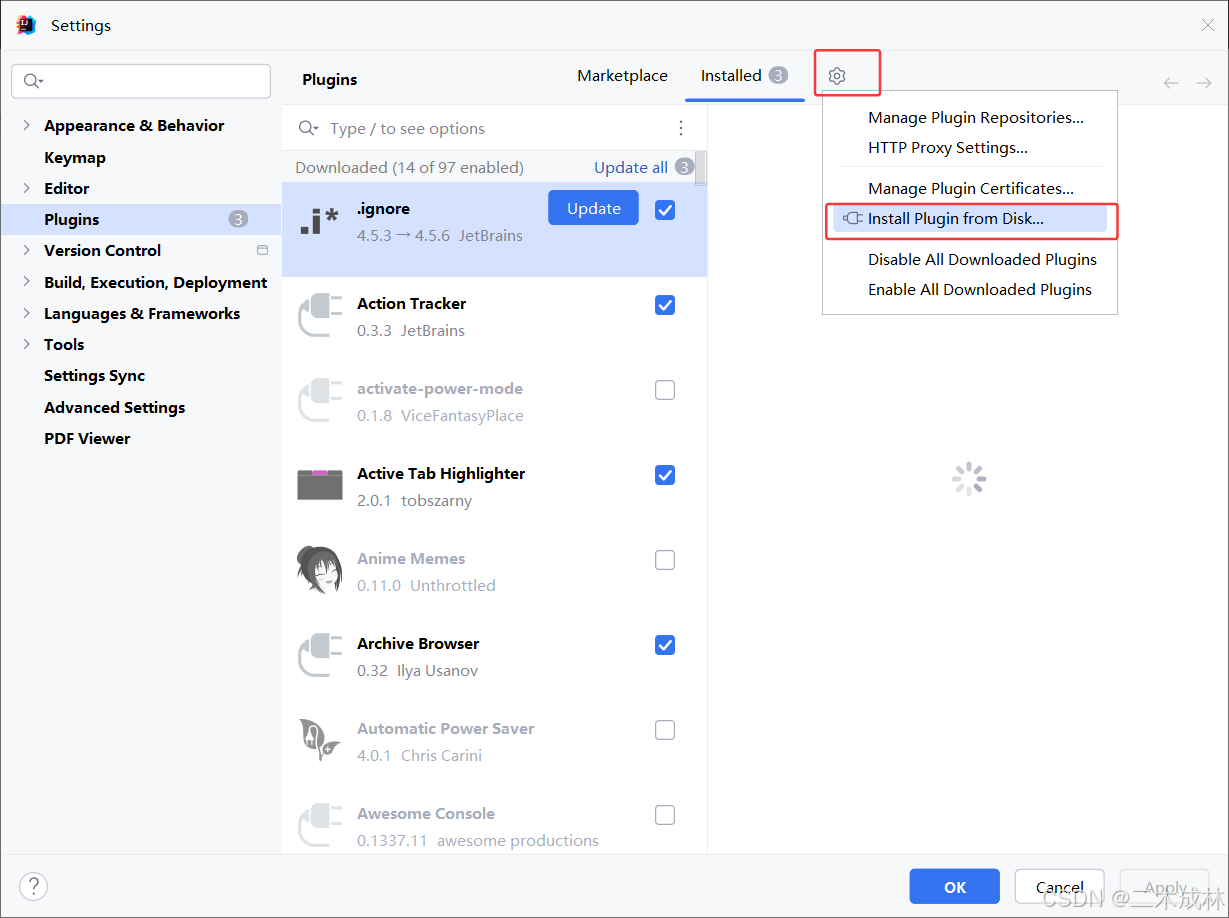Click the Version Control project-level indicator icon
The width and height of the screenshot is (1229, 918).
[x=263, y=250]
